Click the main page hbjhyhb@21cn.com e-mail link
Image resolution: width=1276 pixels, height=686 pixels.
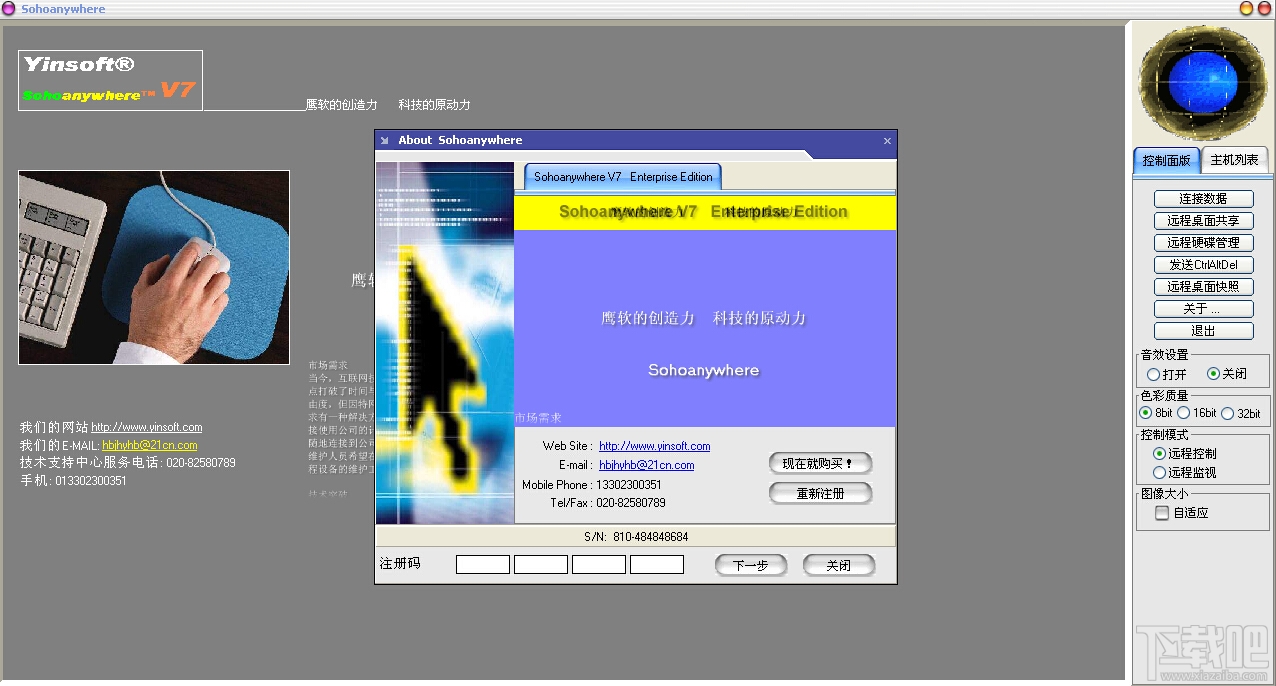[150, 445]
